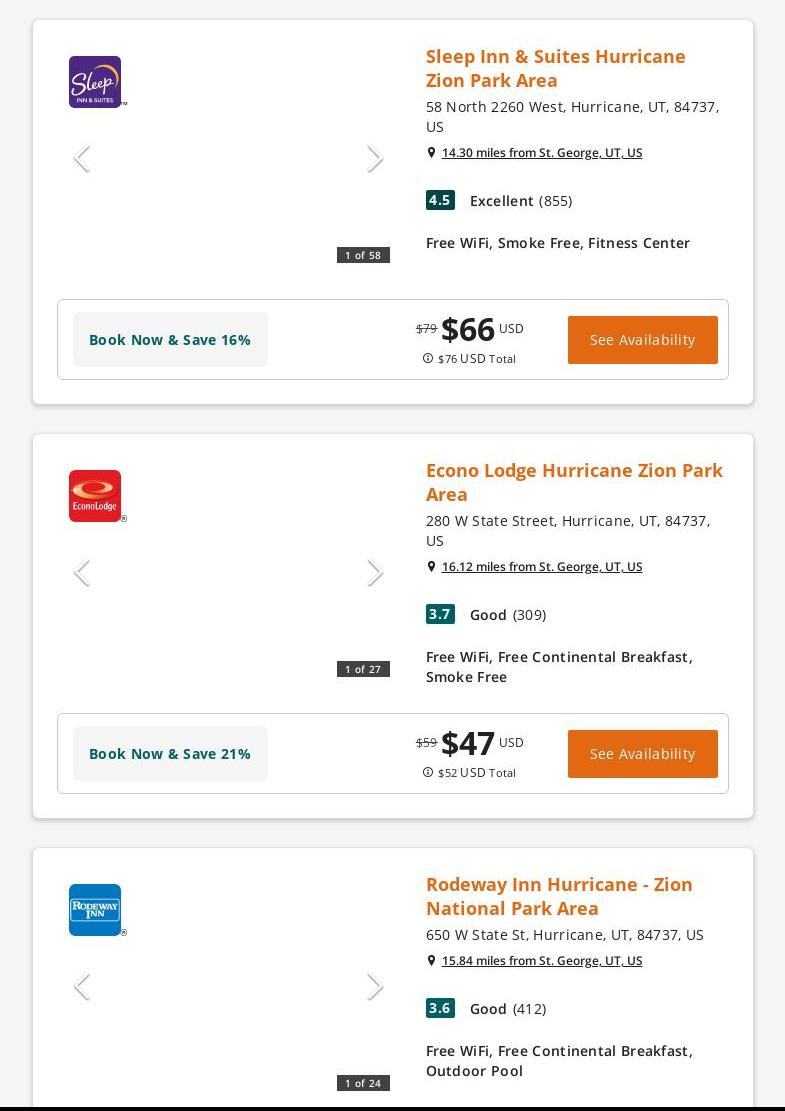785x1111 pixels.
Task: Click 14.30 miles from St. George link
Action: coord(541,153)
